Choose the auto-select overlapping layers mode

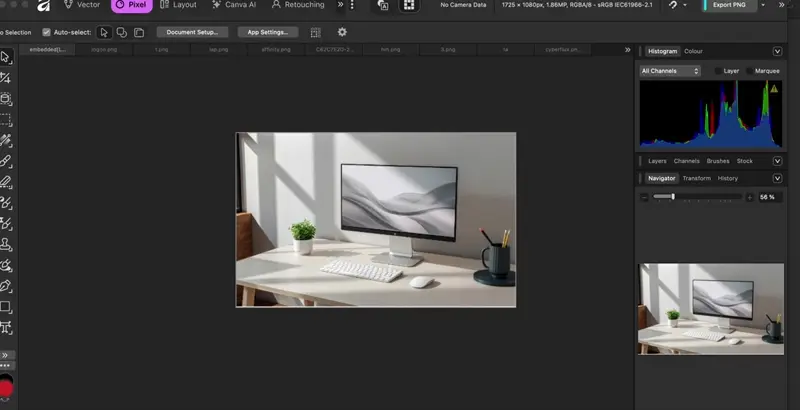121,32
